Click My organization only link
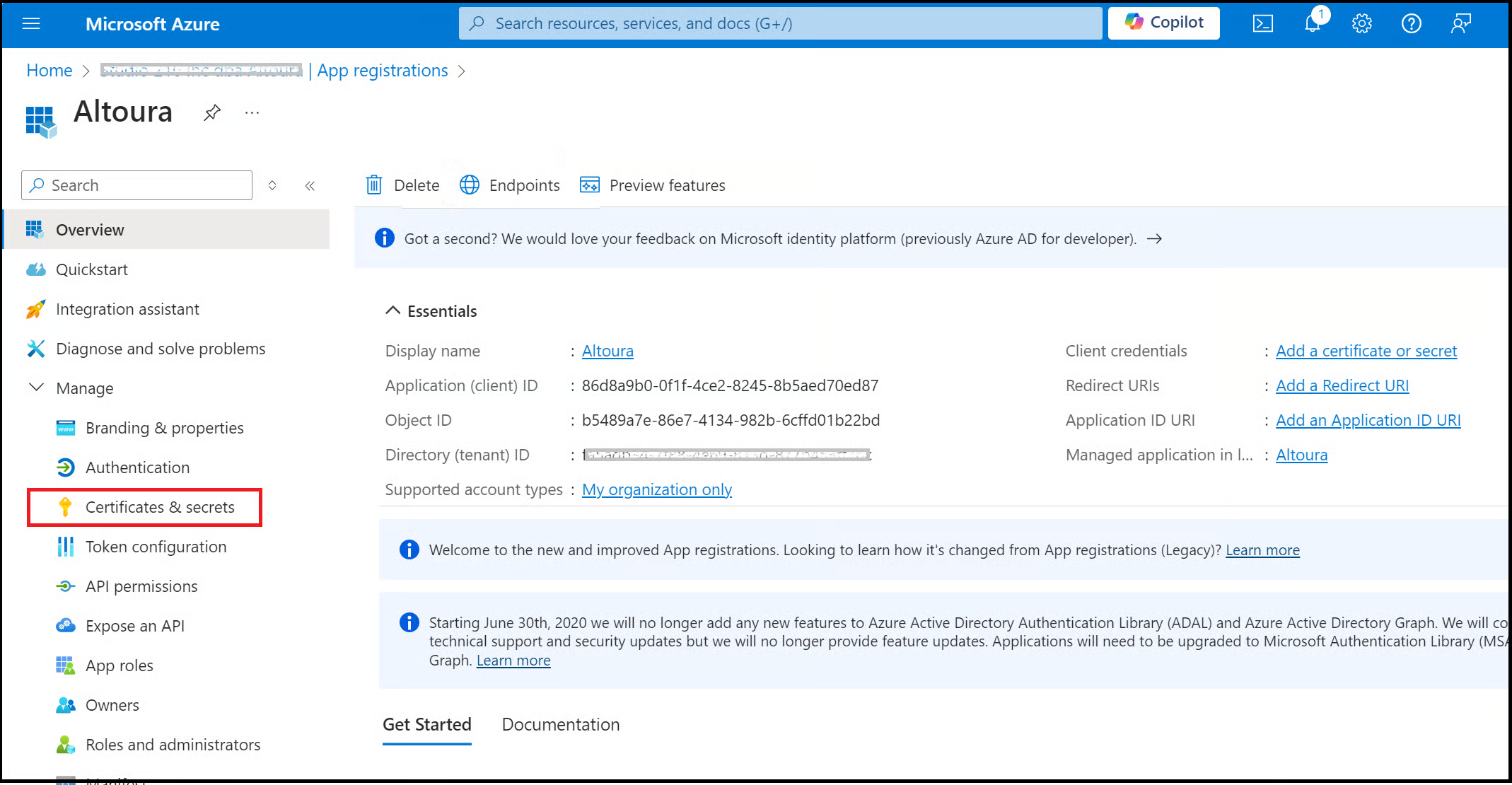 click(x=656, y=489)
